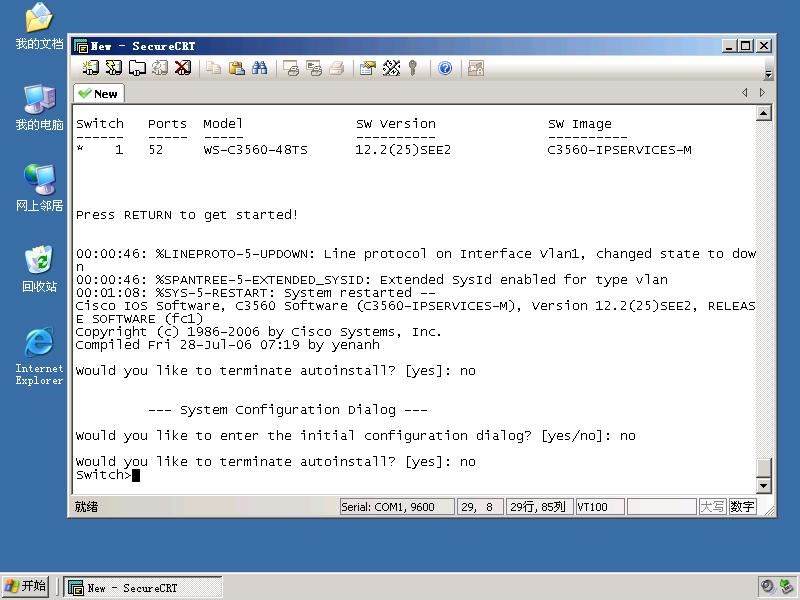Select the Internet Explorer desktop icon
This screenshot has width=800, height=600.
39,356
